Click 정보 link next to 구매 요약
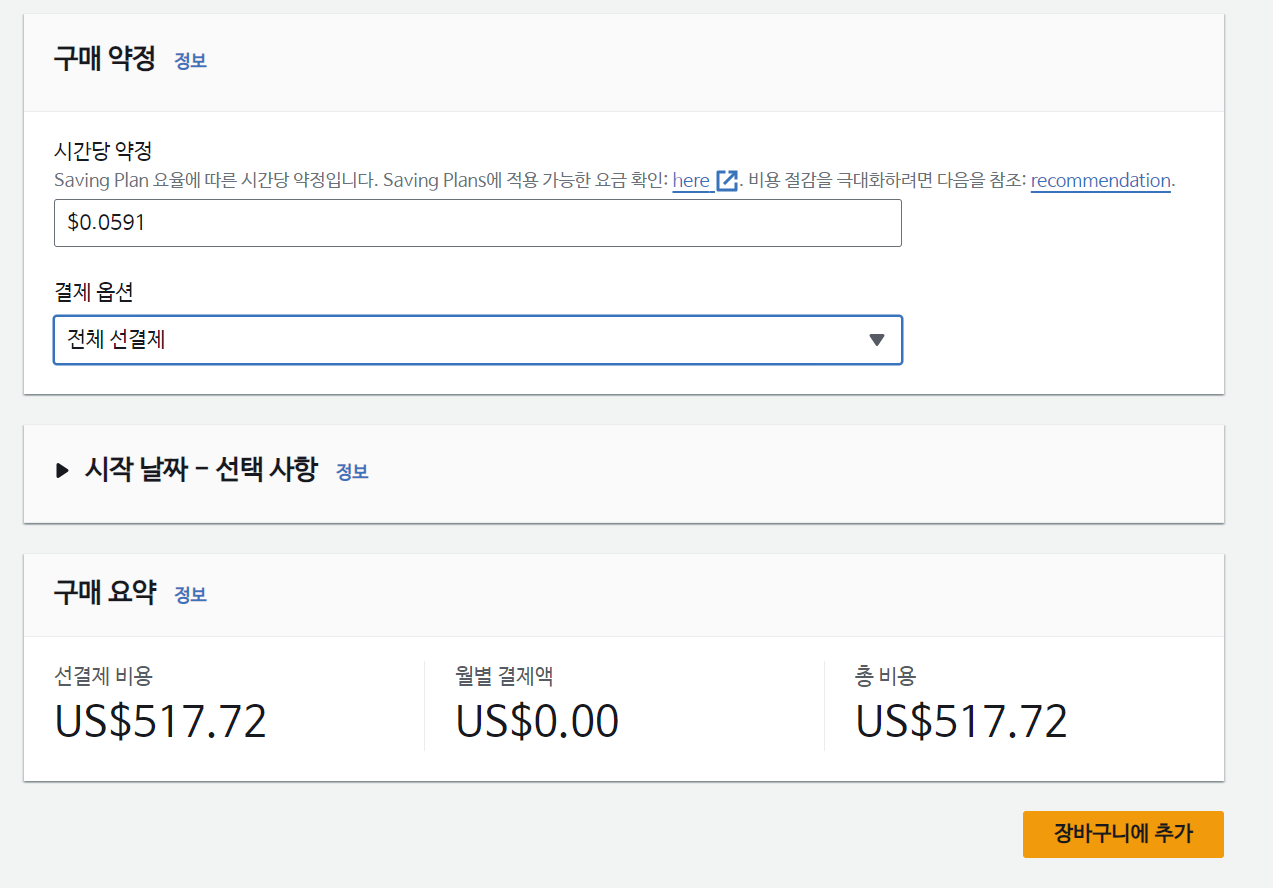Viewport: 1273px width, 888px height. (190, 595)
